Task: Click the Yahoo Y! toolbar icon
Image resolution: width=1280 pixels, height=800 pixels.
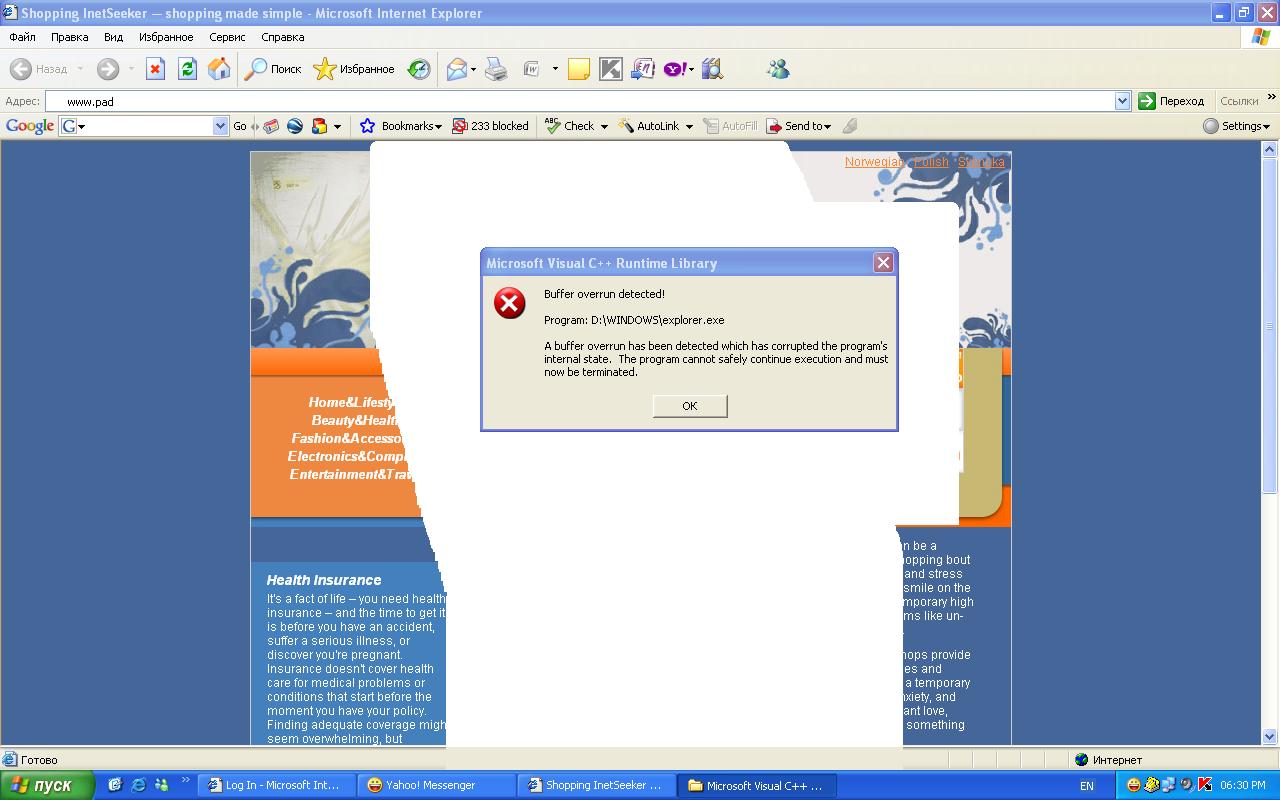Action: [675, 69]
